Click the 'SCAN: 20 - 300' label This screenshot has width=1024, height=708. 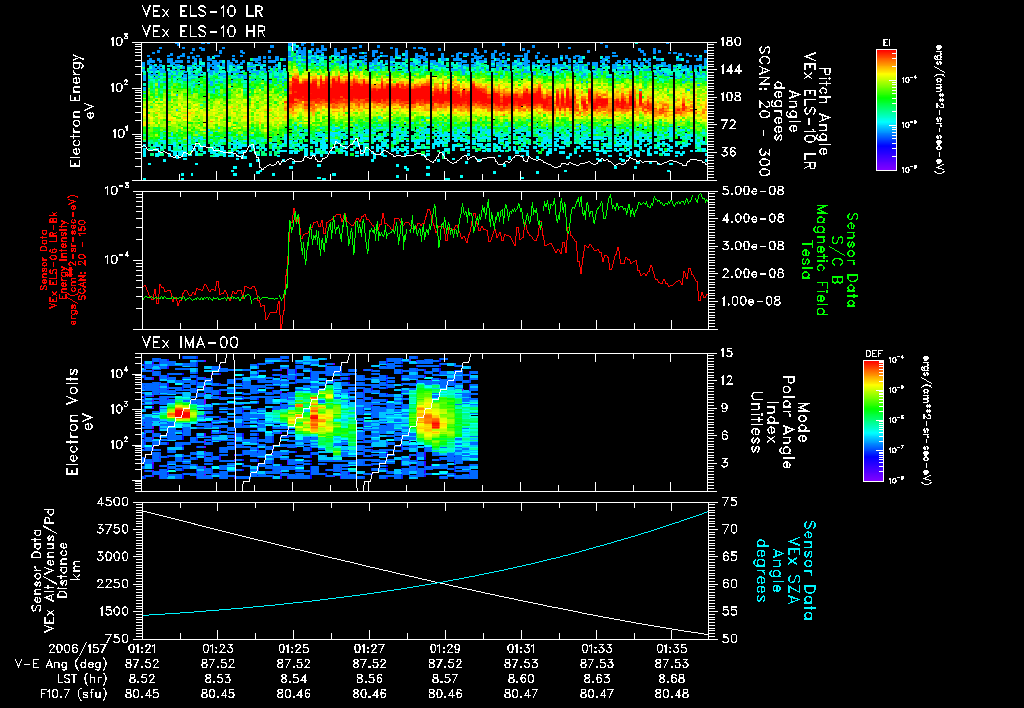[x=764, y=111]
